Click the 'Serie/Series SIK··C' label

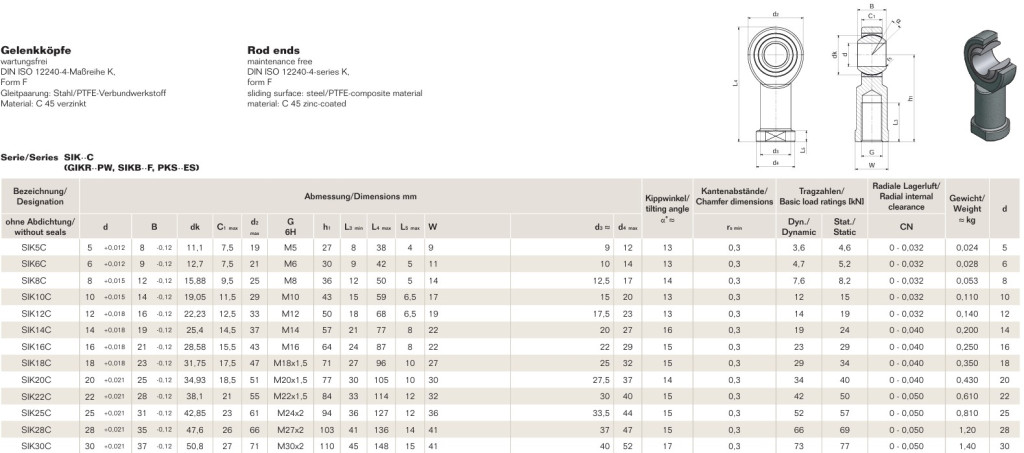click(x=48, y=158)
